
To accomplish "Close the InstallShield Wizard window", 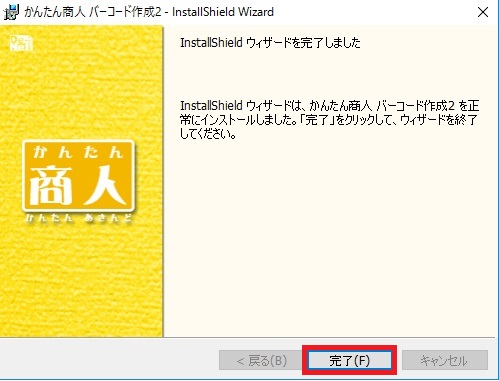I will [x=483, y=12].
